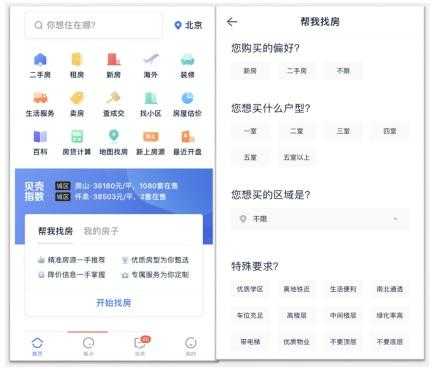
Task: Switch to the 我的房子 tab
Action: point(101,231)
